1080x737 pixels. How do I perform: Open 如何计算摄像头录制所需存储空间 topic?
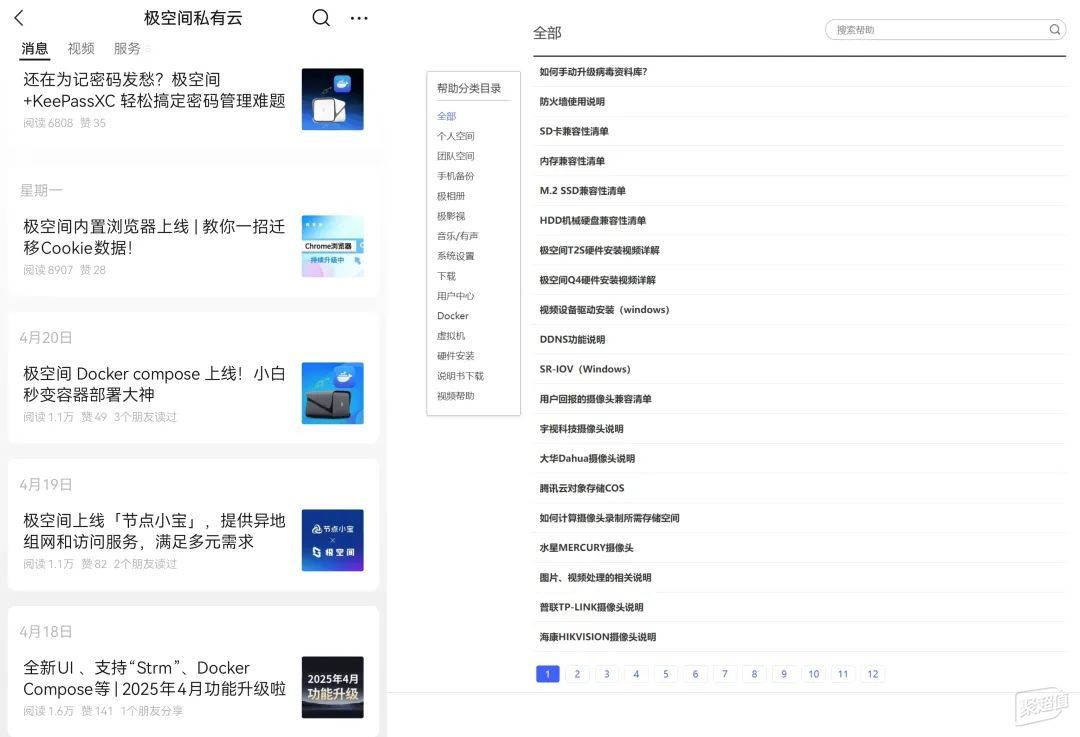(609, 517)
